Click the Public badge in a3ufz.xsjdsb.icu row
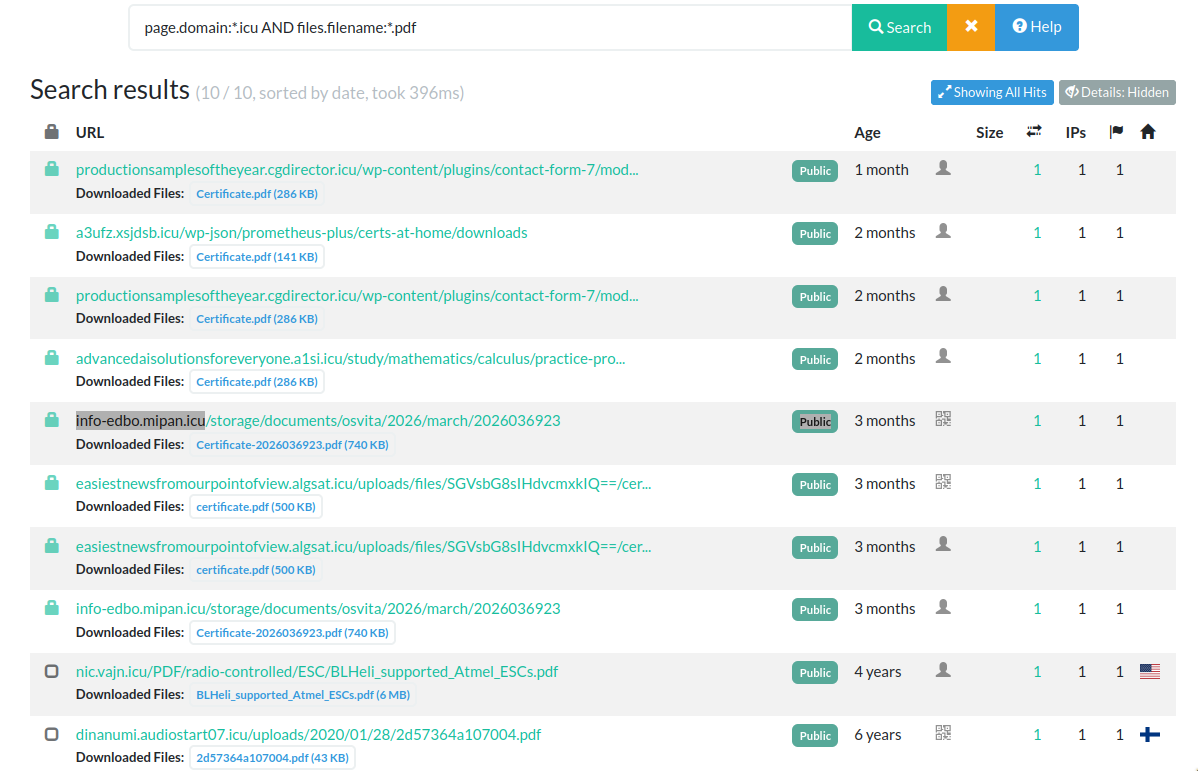Image resolution: width=1198 pixels, height=771 pixels. 814,234
